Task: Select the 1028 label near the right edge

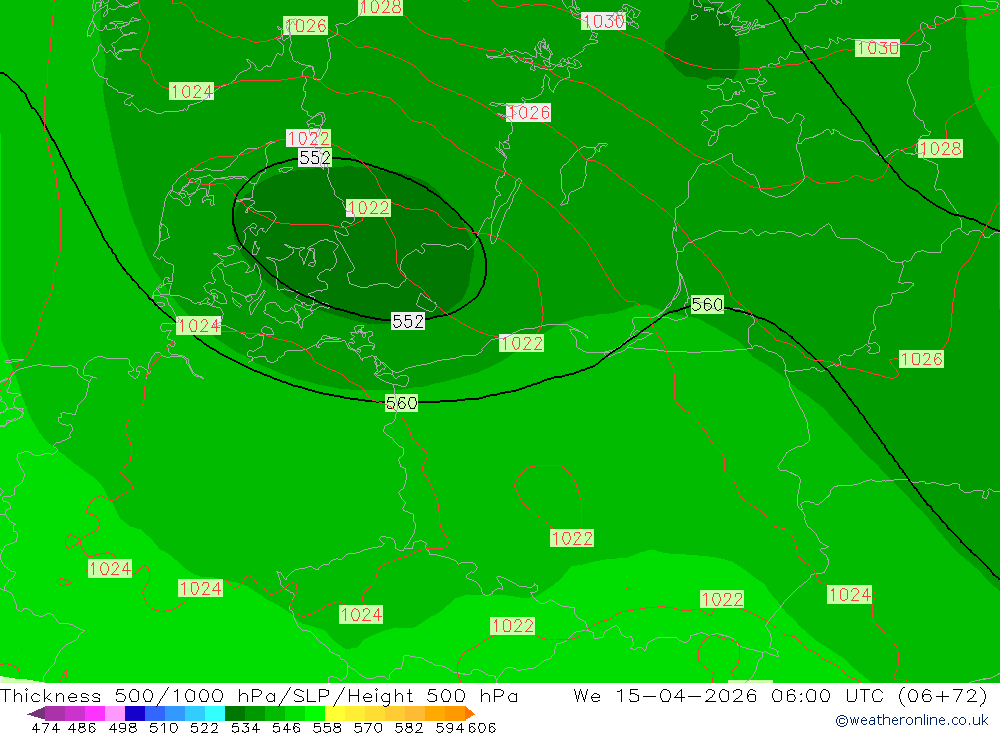Action: tap(940, 148)
